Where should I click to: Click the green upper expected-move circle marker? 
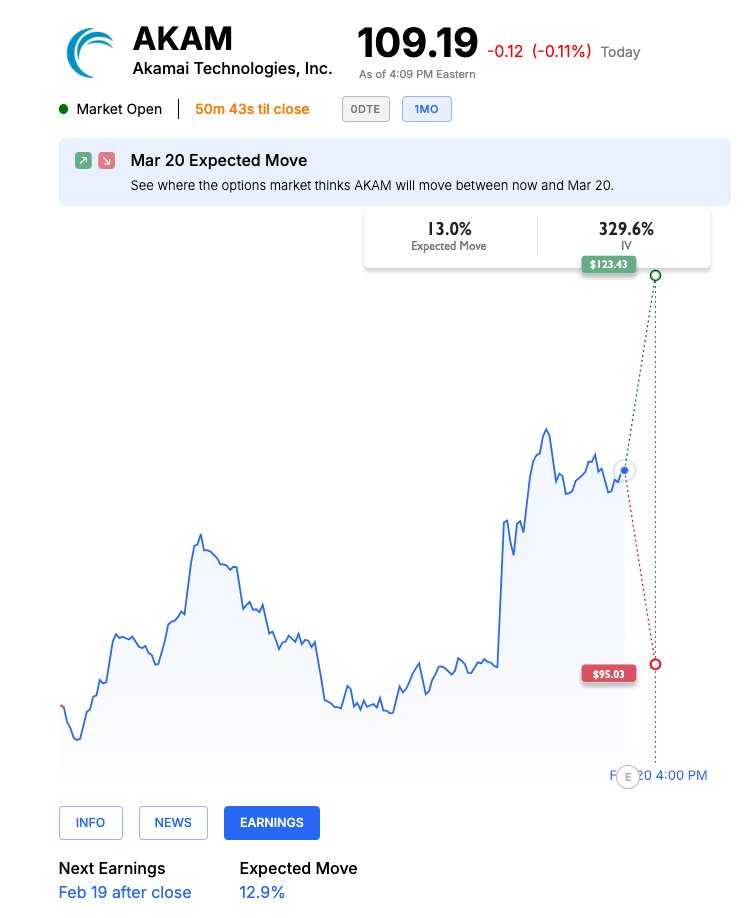coord(656,275)
